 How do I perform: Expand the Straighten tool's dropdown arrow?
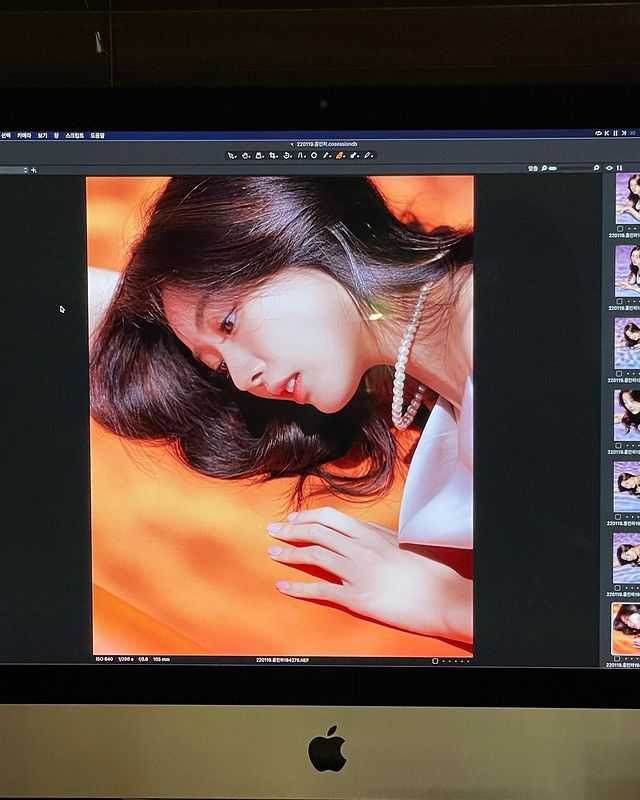291,156
